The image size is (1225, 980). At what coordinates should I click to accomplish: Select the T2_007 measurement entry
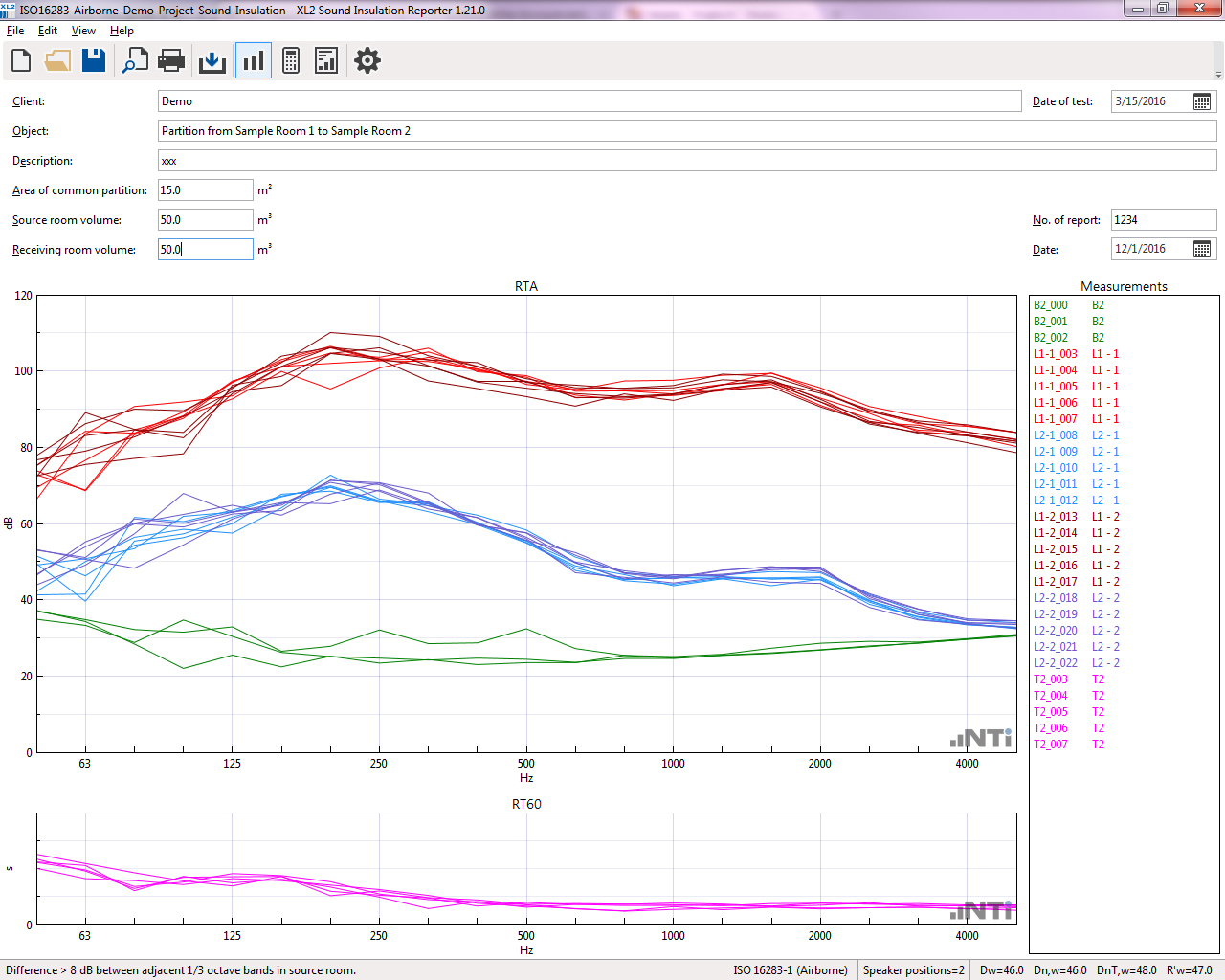point(1051,745)
